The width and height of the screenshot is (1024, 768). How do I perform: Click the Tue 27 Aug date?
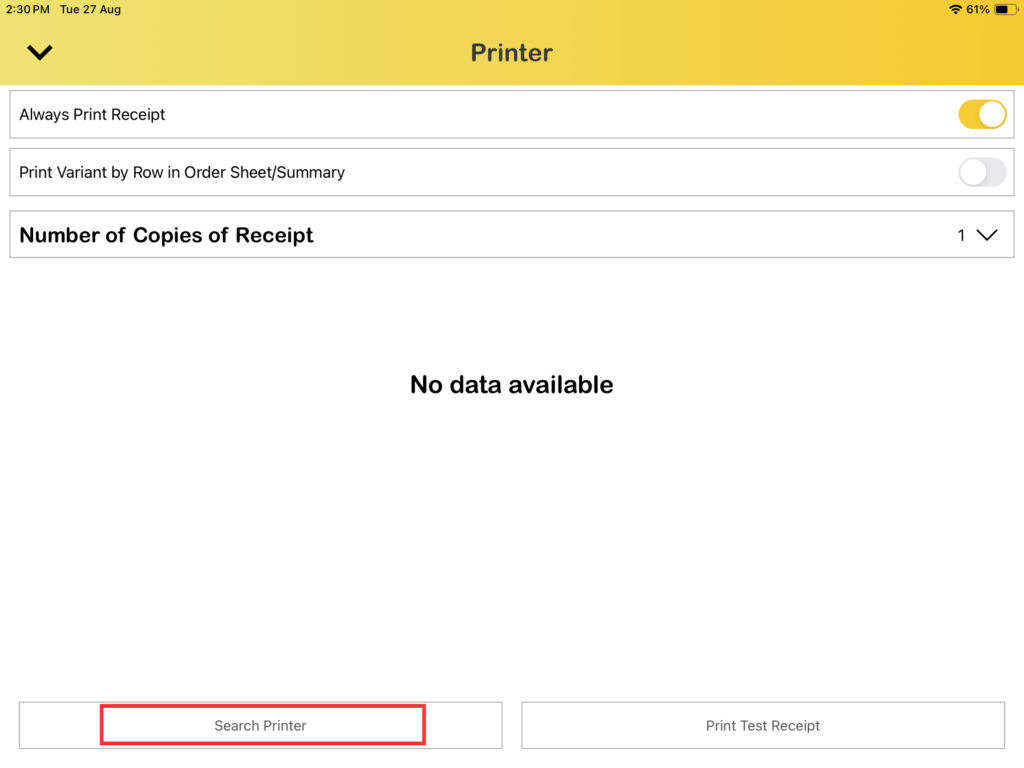(x=90, y=9)
